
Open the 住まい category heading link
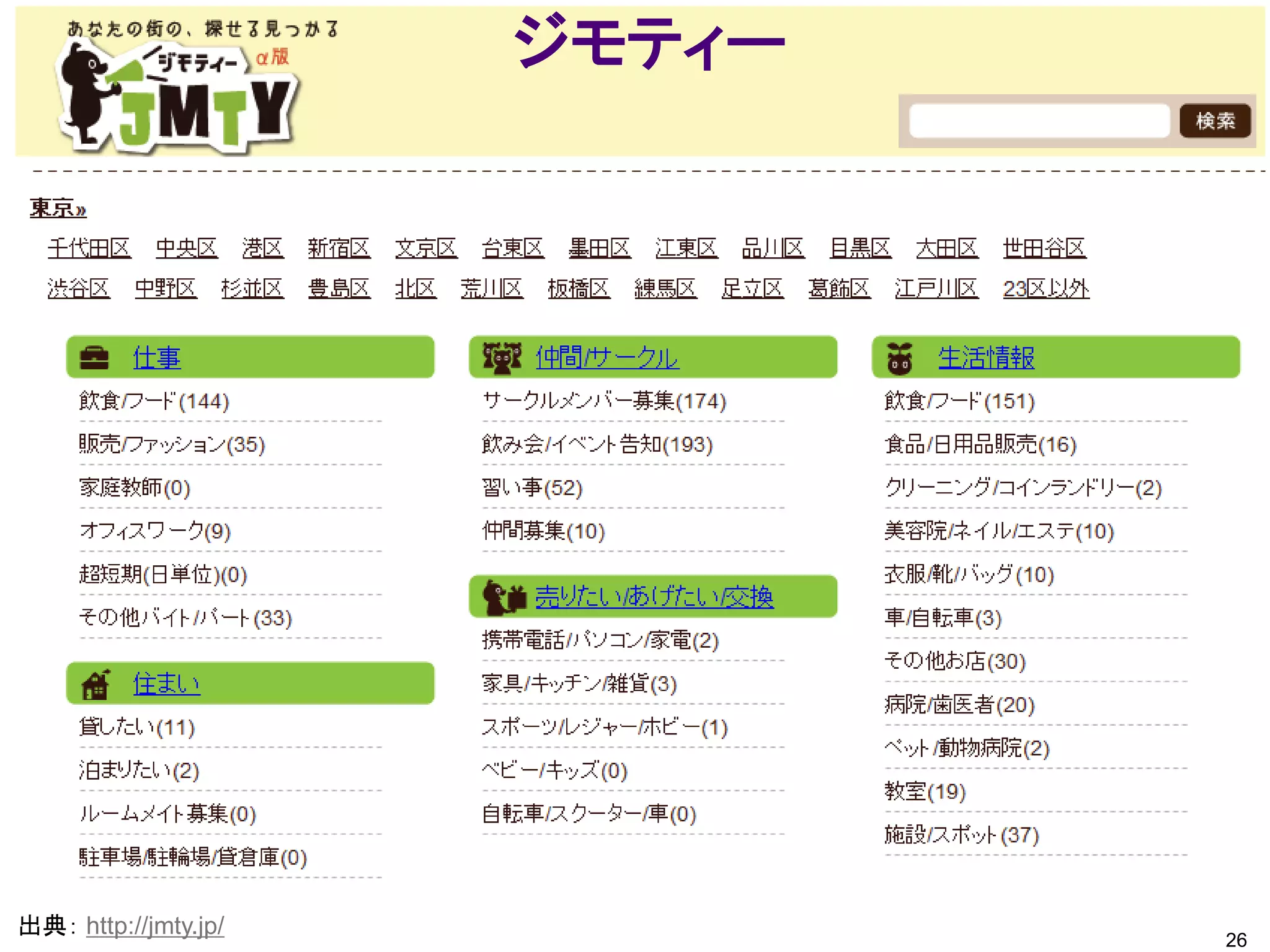pyautogui.click(x=166, y=684)
